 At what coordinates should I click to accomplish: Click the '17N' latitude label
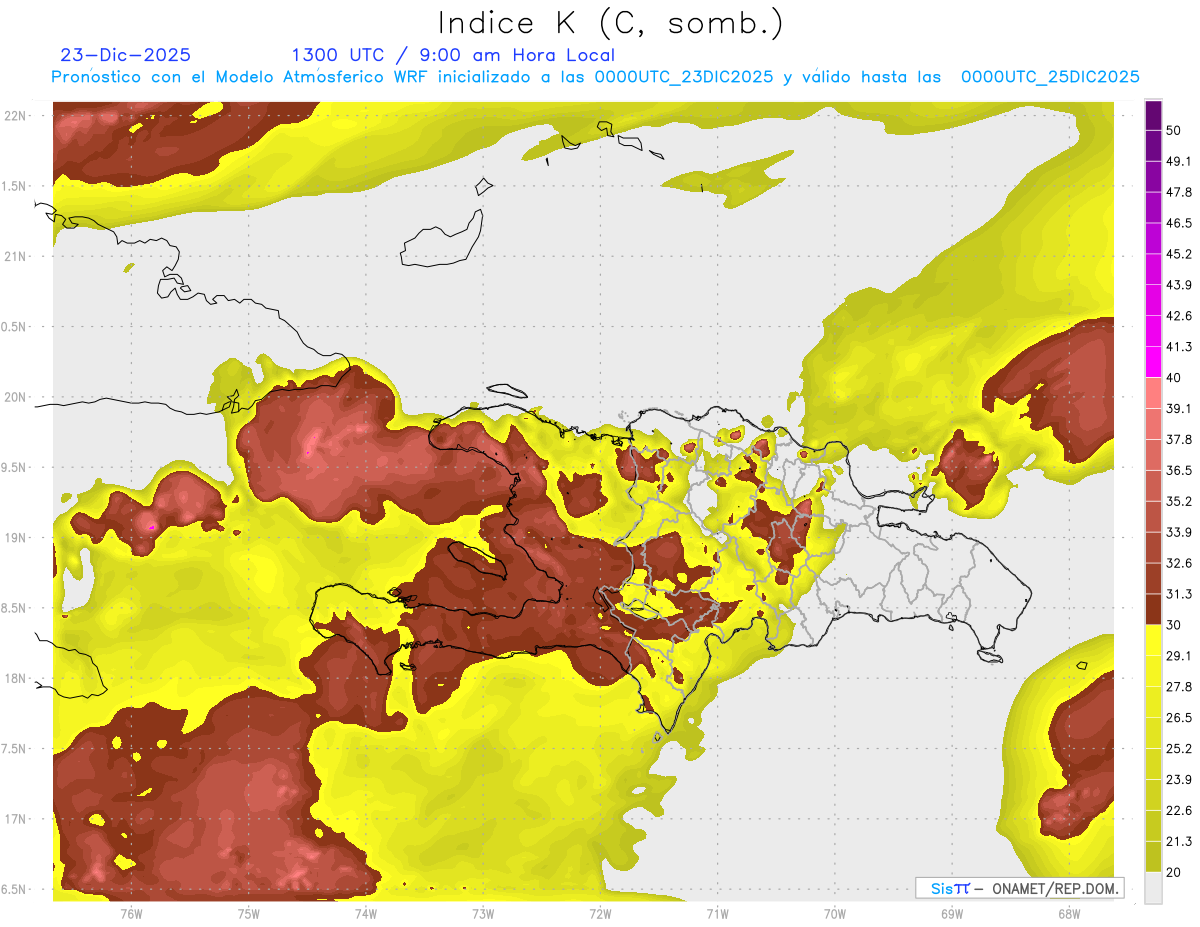(x=15, y=820)
